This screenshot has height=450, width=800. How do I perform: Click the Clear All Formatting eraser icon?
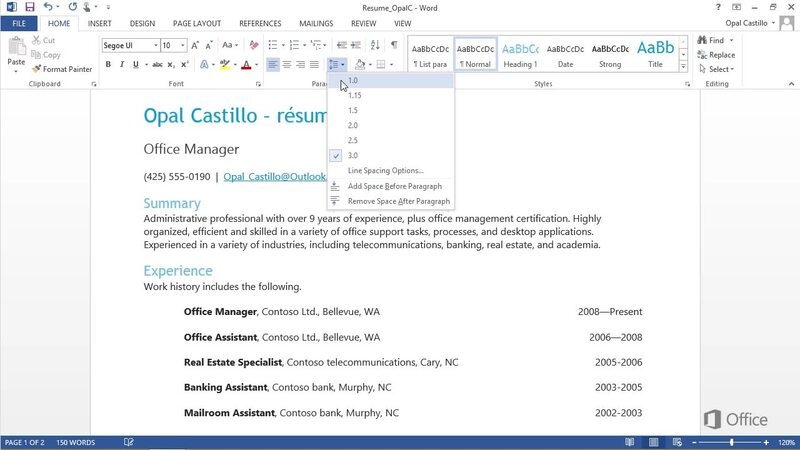click(254, 45)
